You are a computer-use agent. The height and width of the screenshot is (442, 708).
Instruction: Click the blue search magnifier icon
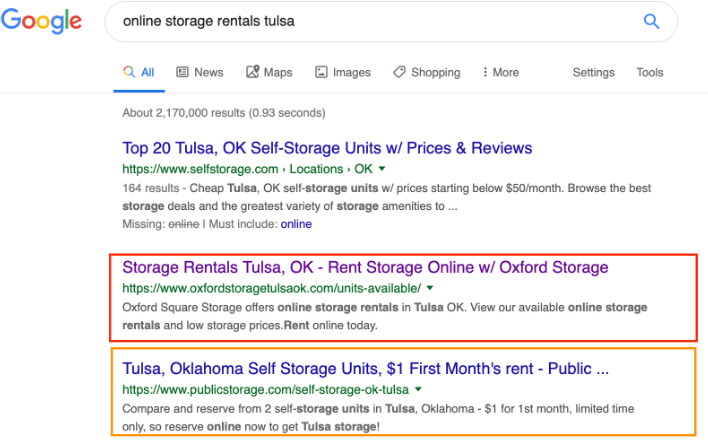(x=652, y=21)
